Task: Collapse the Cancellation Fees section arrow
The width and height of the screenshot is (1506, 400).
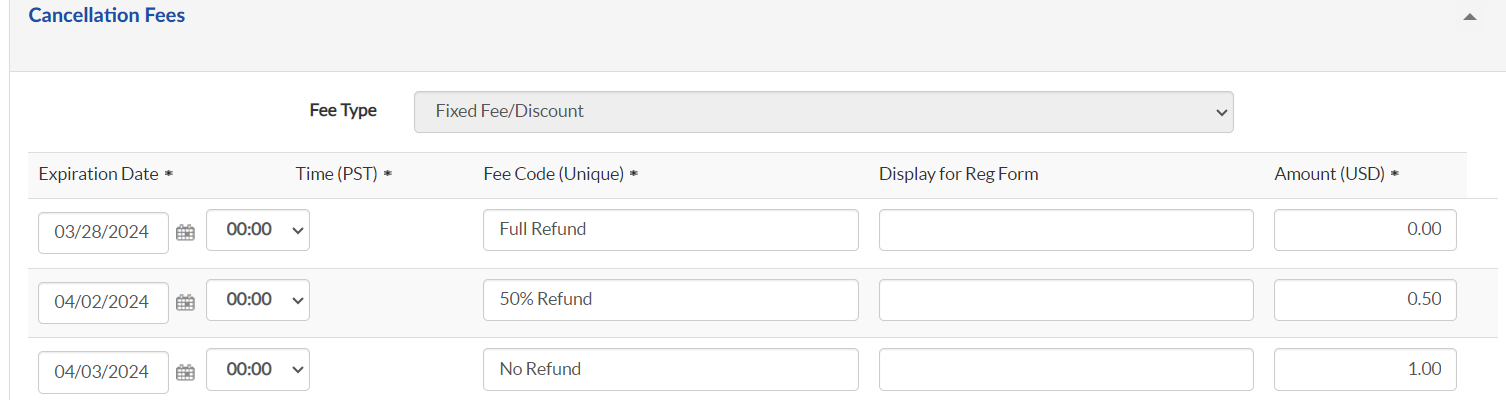Action: [1469, 17]
